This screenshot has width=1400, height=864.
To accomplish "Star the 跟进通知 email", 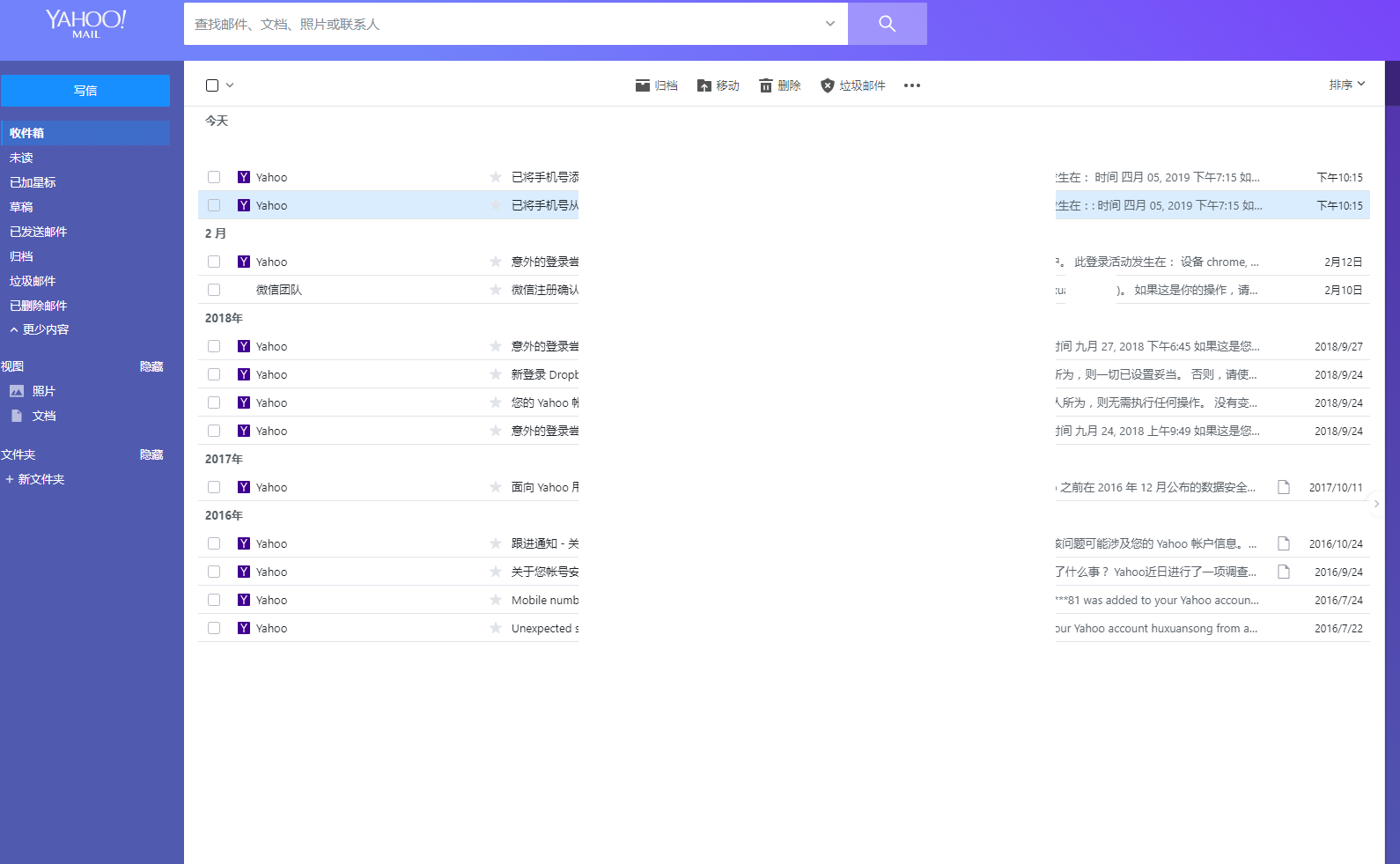I will point(496,543).
